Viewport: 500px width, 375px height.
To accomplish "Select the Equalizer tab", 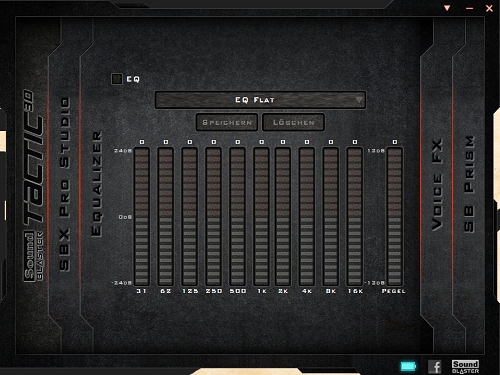I will pos(97,184).
